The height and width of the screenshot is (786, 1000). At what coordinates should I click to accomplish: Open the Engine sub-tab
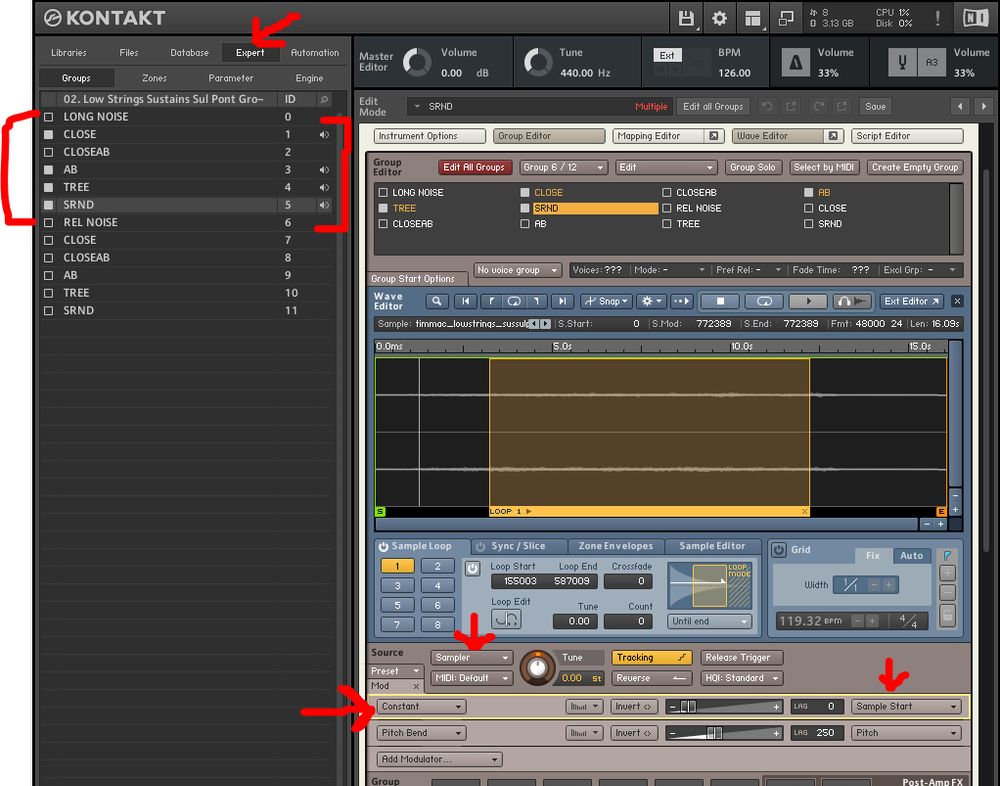coord(309,78)
